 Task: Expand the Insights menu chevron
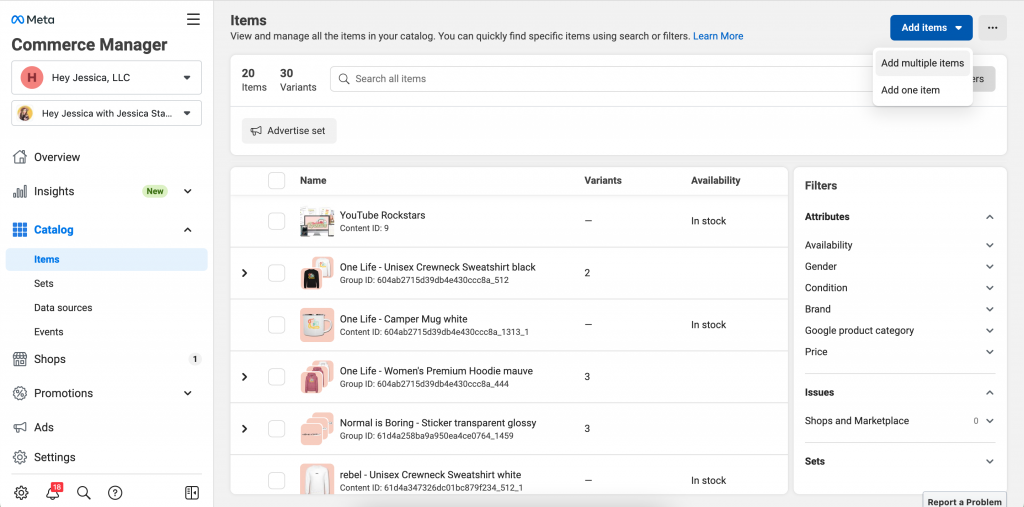pos(188,191)
